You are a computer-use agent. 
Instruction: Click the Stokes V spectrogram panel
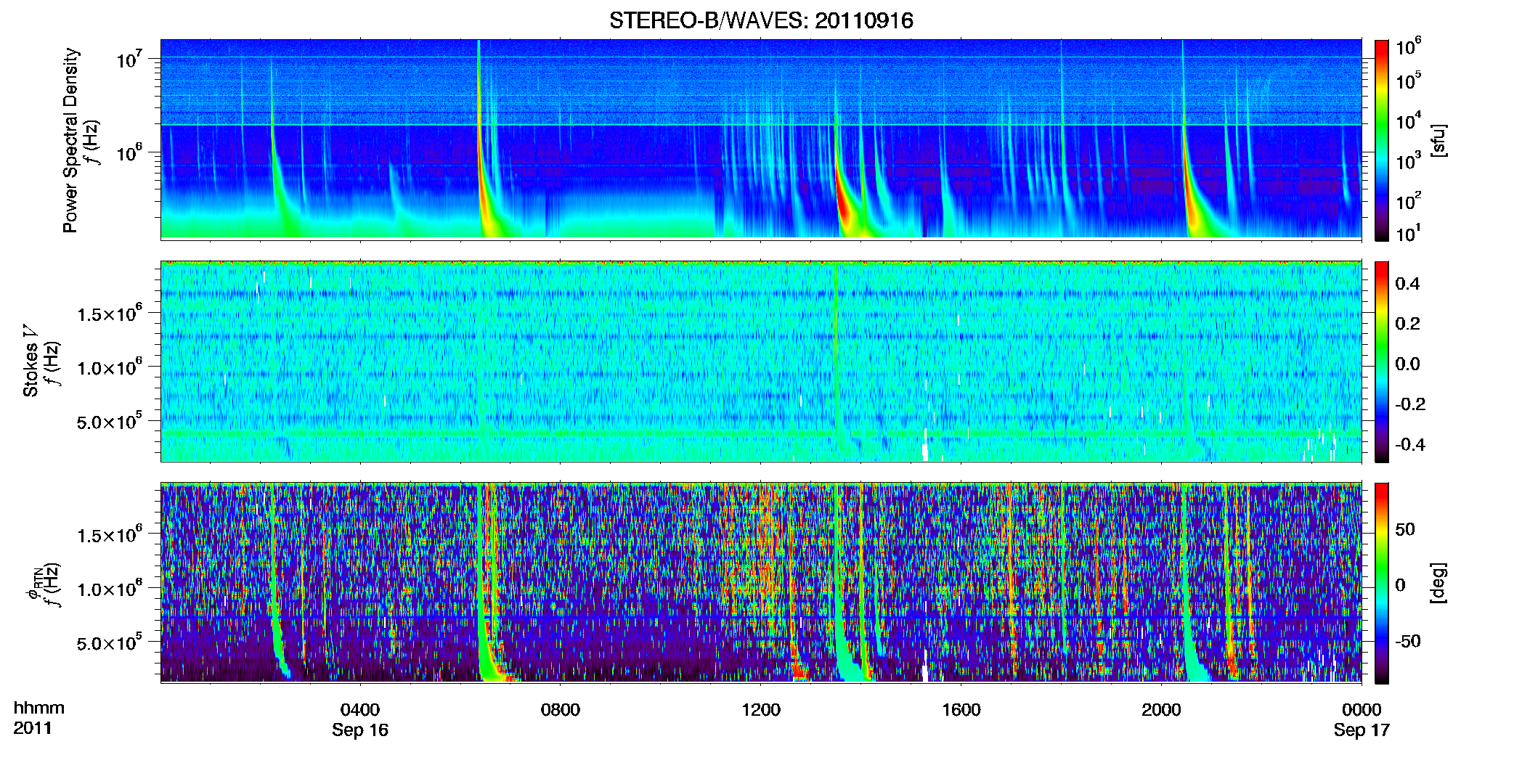761,361
